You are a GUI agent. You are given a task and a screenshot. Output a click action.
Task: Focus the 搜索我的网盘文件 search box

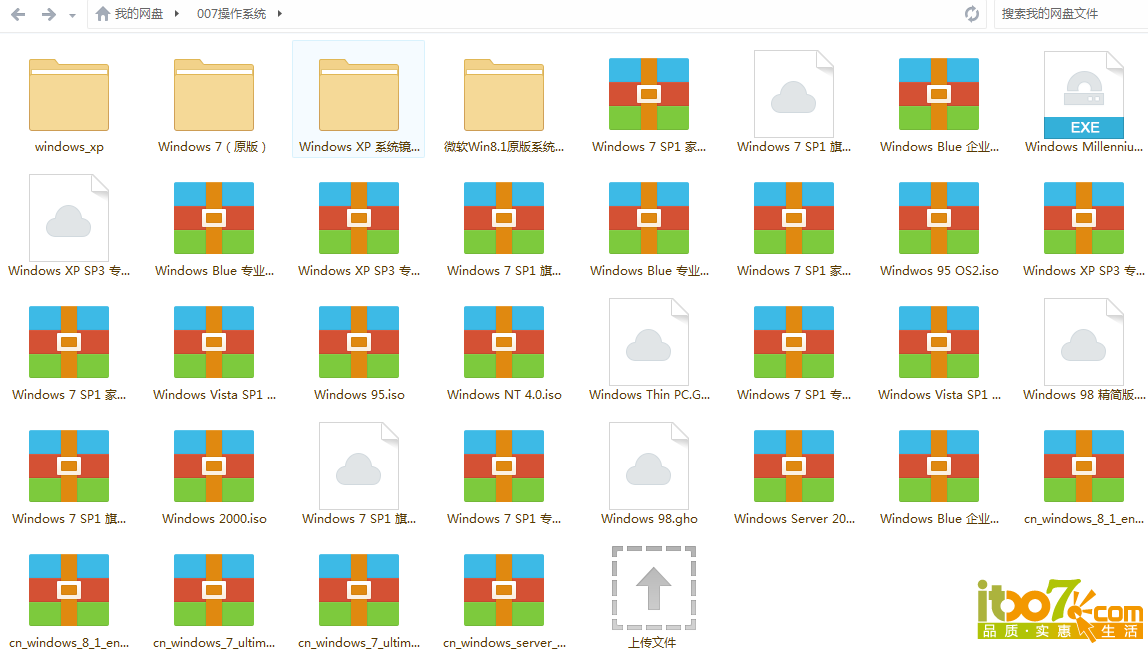pyautogui.click(x=1070, y=14)
